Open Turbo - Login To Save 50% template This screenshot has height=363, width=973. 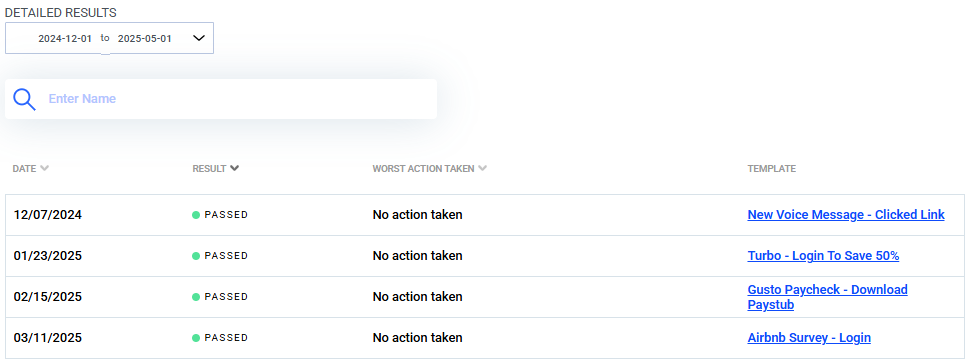(823, 256)
